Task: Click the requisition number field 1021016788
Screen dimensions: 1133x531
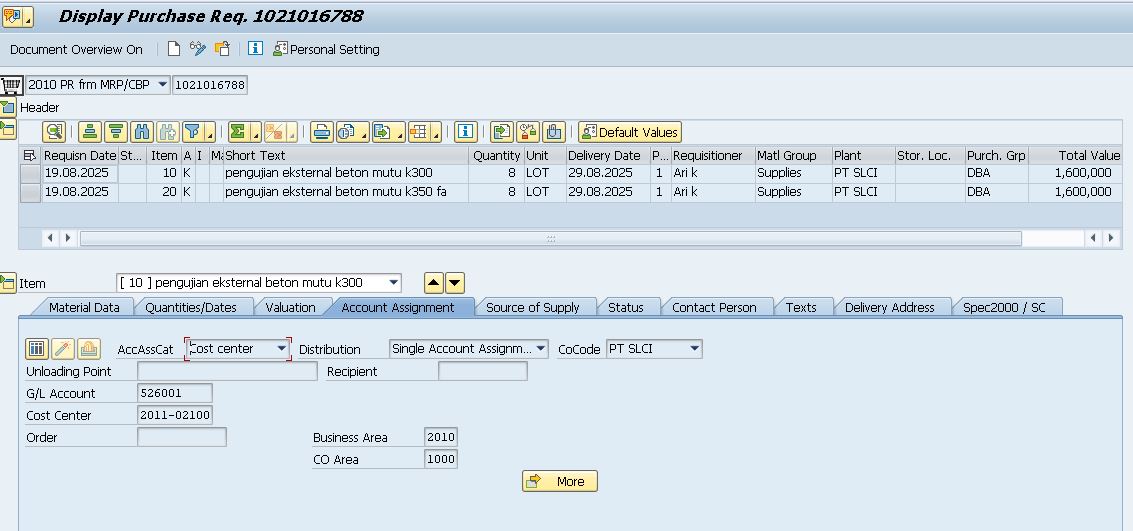Action: 210,85
